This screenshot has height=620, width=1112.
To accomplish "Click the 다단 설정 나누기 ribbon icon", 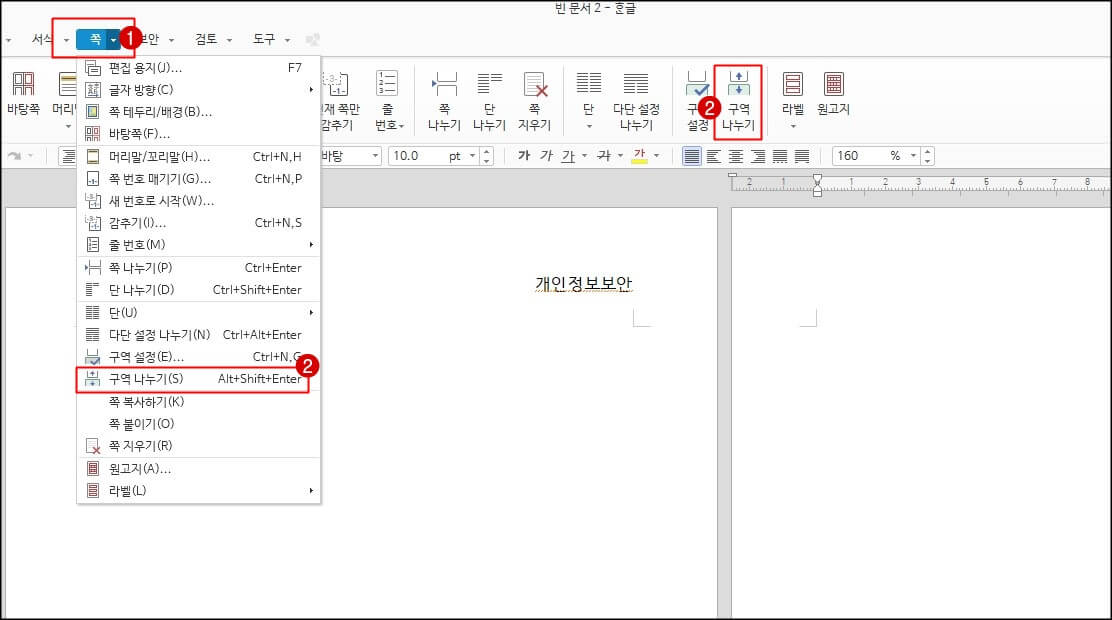I will 636,100.
